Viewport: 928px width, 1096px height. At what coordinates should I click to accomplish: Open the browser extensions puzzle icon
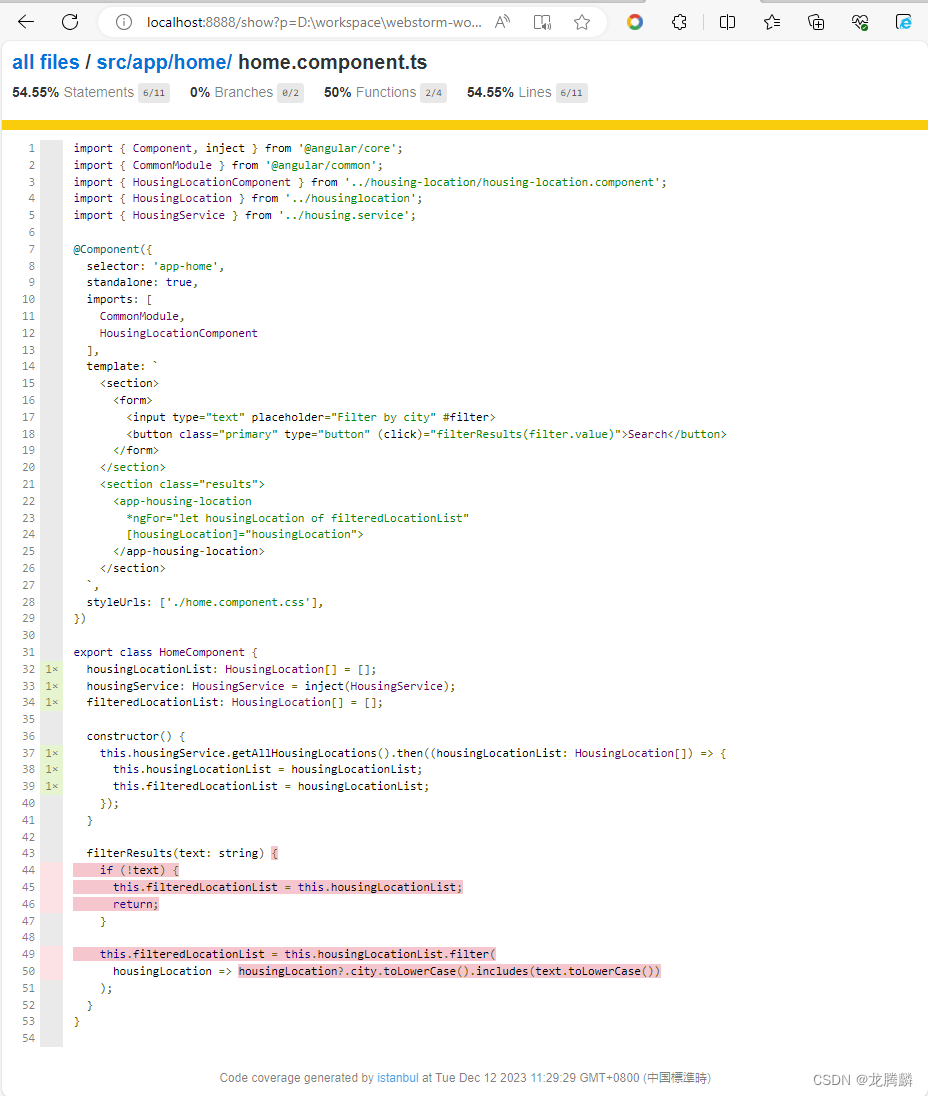tap(680, 21)
